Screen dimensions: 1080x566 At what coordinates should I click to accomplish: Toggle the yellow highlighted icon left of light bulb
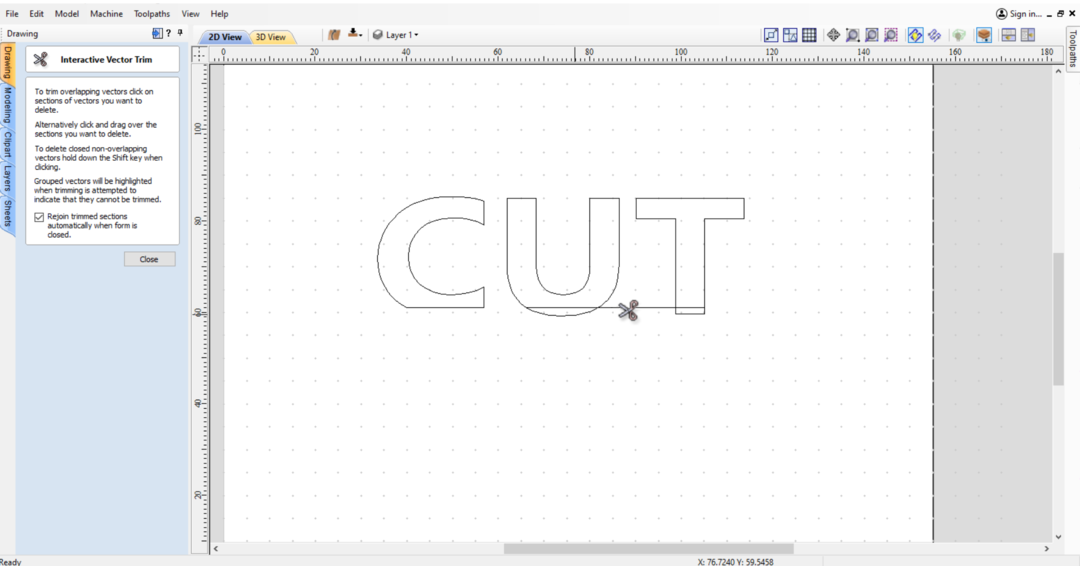915,35
